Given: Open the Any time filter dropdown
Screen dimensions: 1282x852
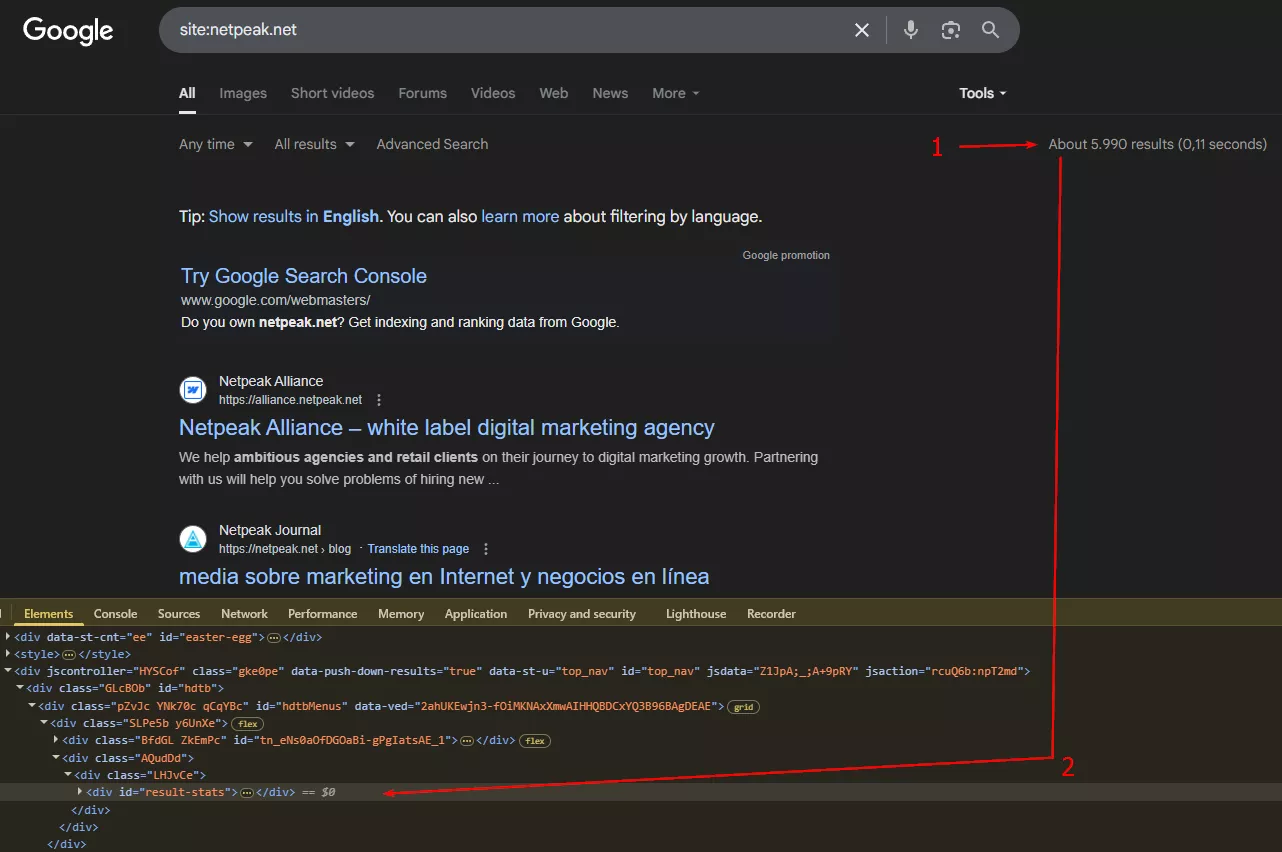Looking at the screenshot, I should [216, 144].
